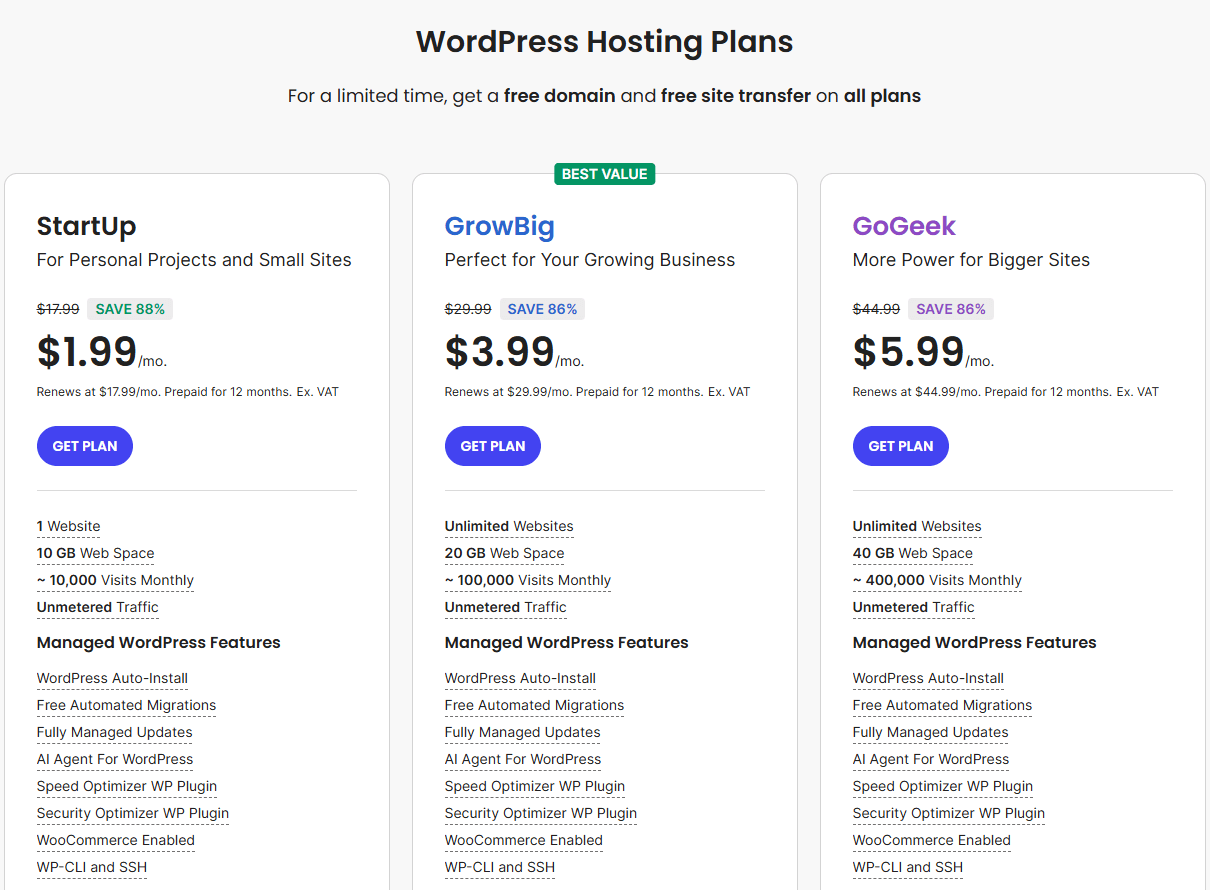Image resolution: width=1210 pixels, height=890 pixels.
Task: Click GET PLAN button for StartUp
Action: pyautogui.click(x=85, y=446)
